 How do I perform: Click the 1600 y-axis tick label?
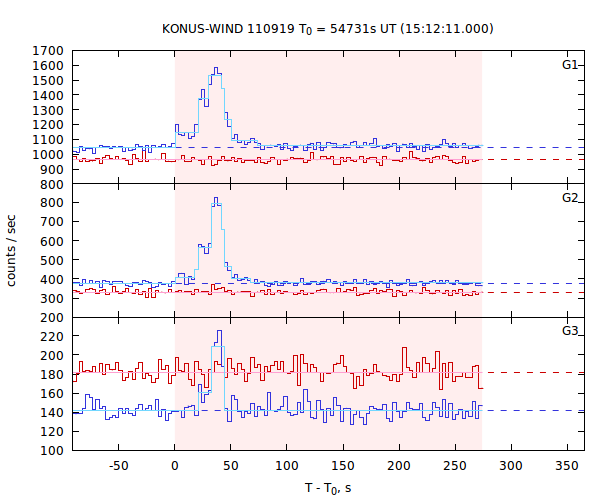pos(48,66)
